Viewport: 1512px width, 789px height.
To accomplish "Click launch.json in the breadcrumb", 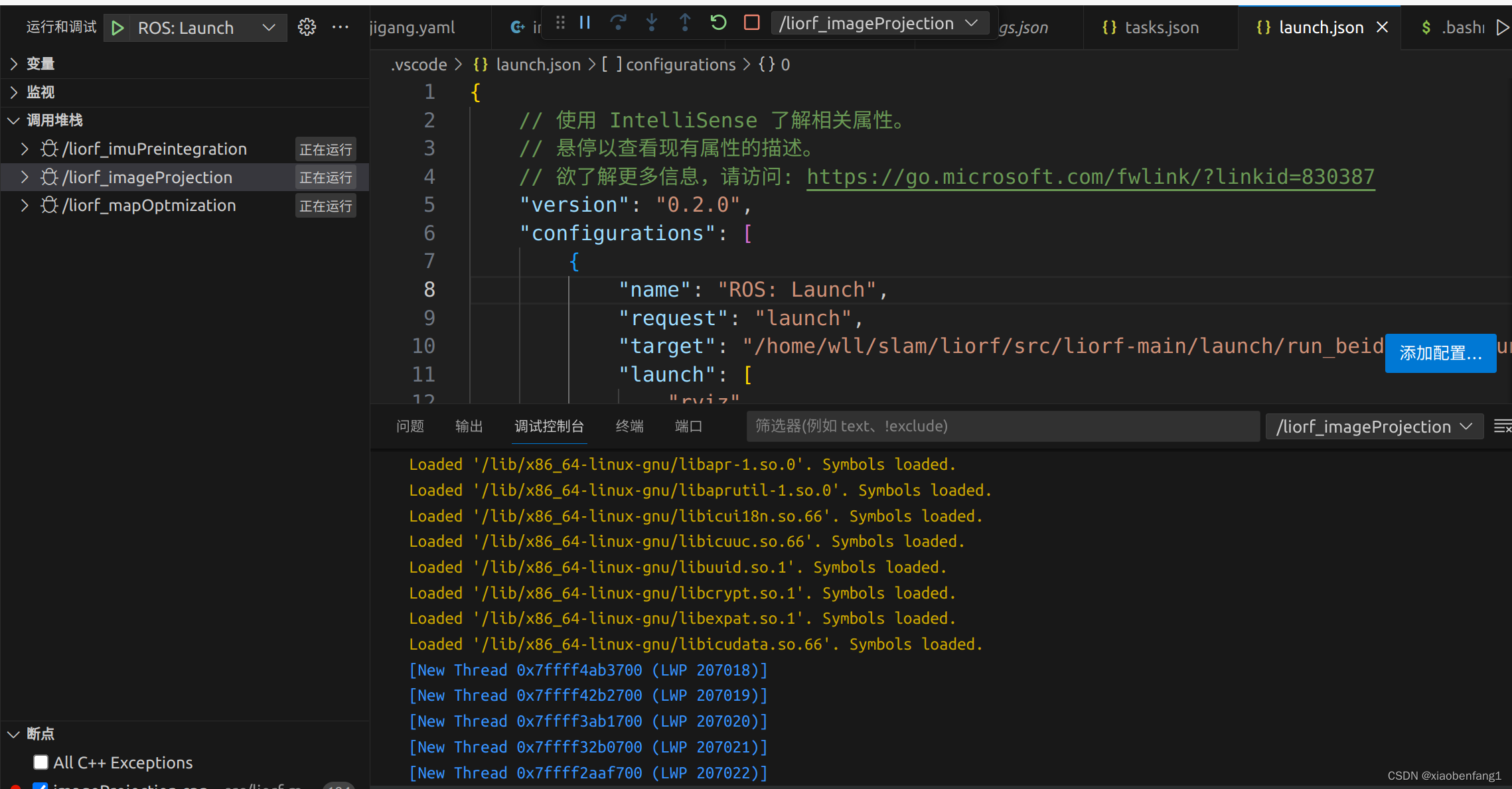I will [x=538, y=64].
